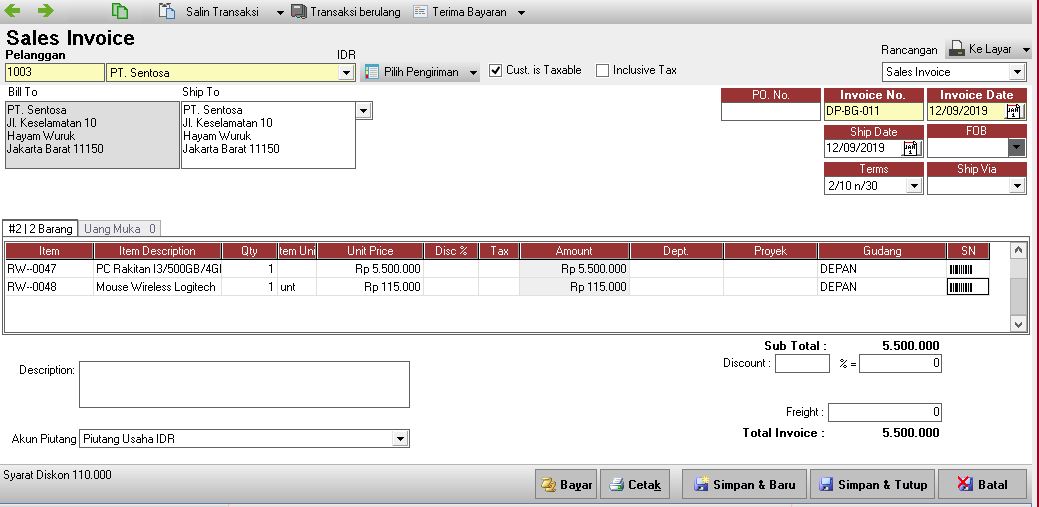
Task: Click the Description text box
Action: [x=245, y=384]
